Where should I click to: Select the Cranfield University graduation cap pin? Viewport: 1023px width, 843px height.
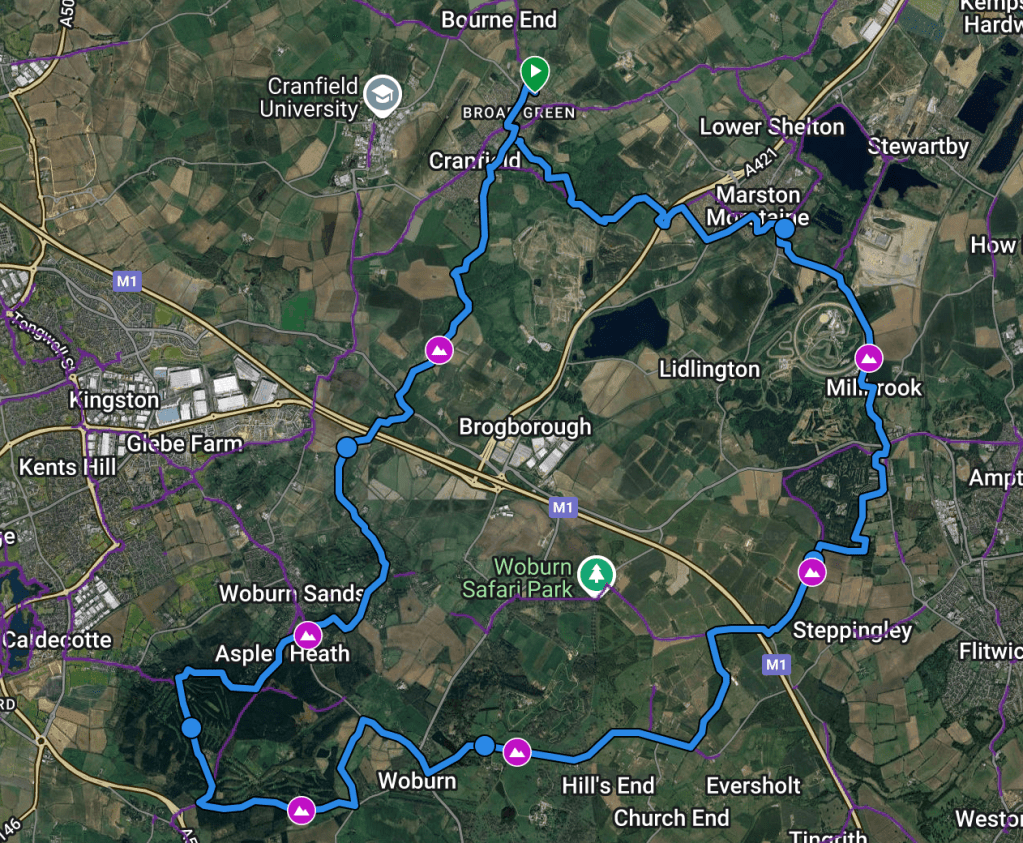pos(383,95)
